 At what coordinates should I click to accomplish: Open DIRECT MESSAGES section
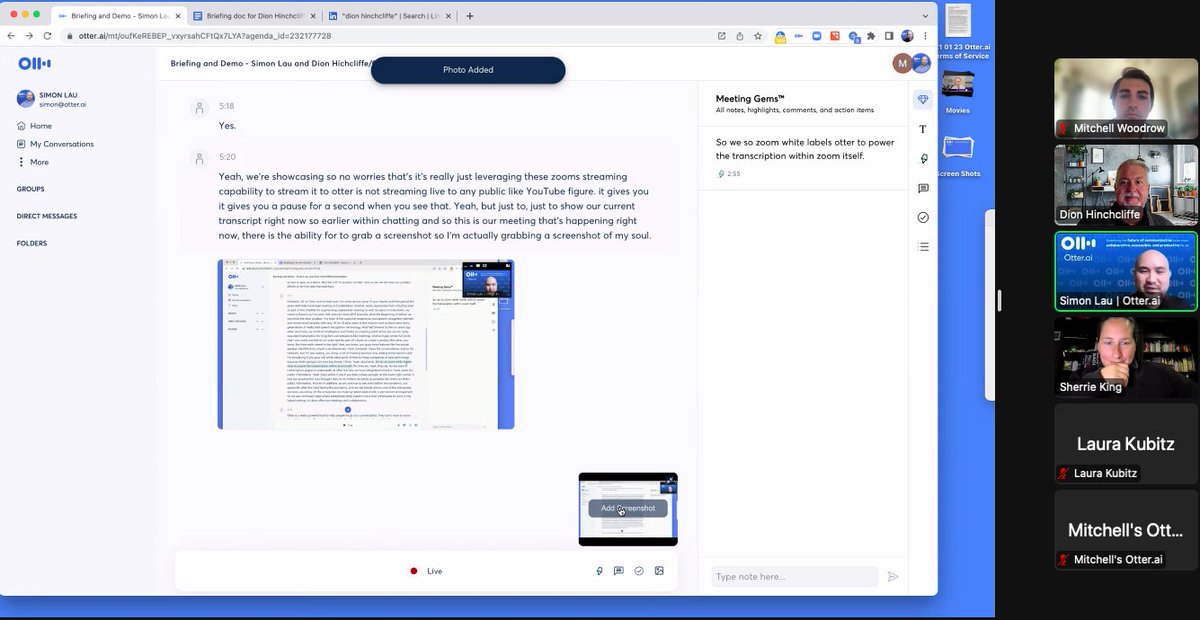[x=47, y=216]
